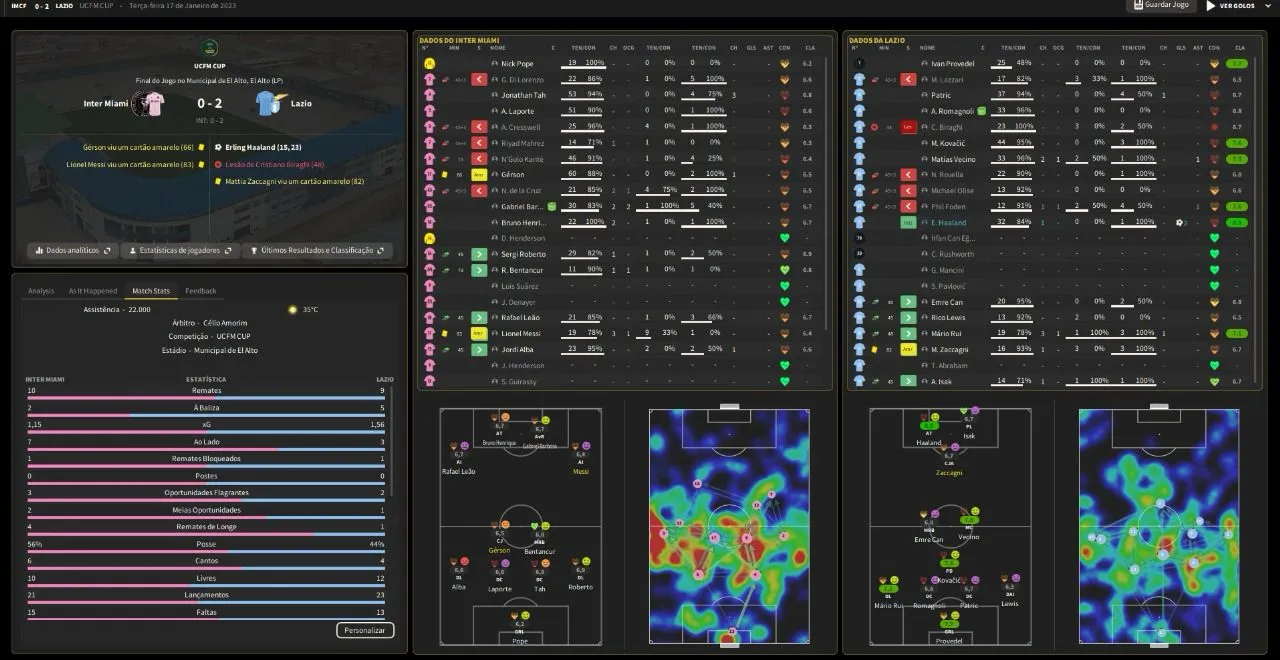The height and width of the screenshot is (660, 1280).
Task: Click the Inter Miami heat map
Action: pos(729,526)
